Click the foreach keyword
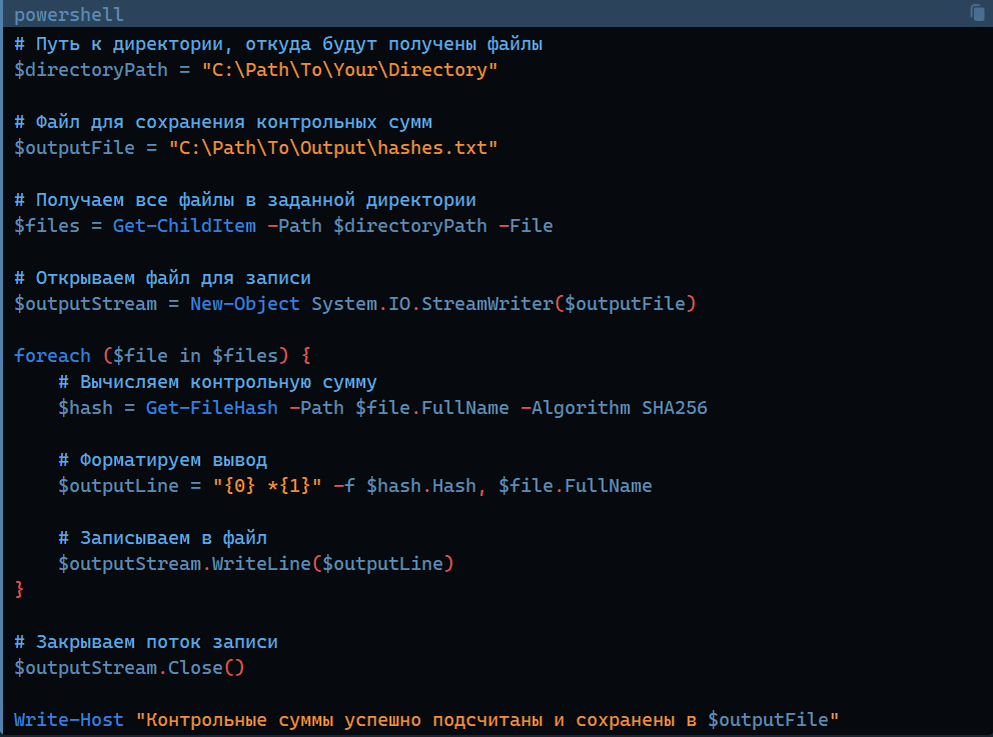993x737 pixels. coord(52,356)
